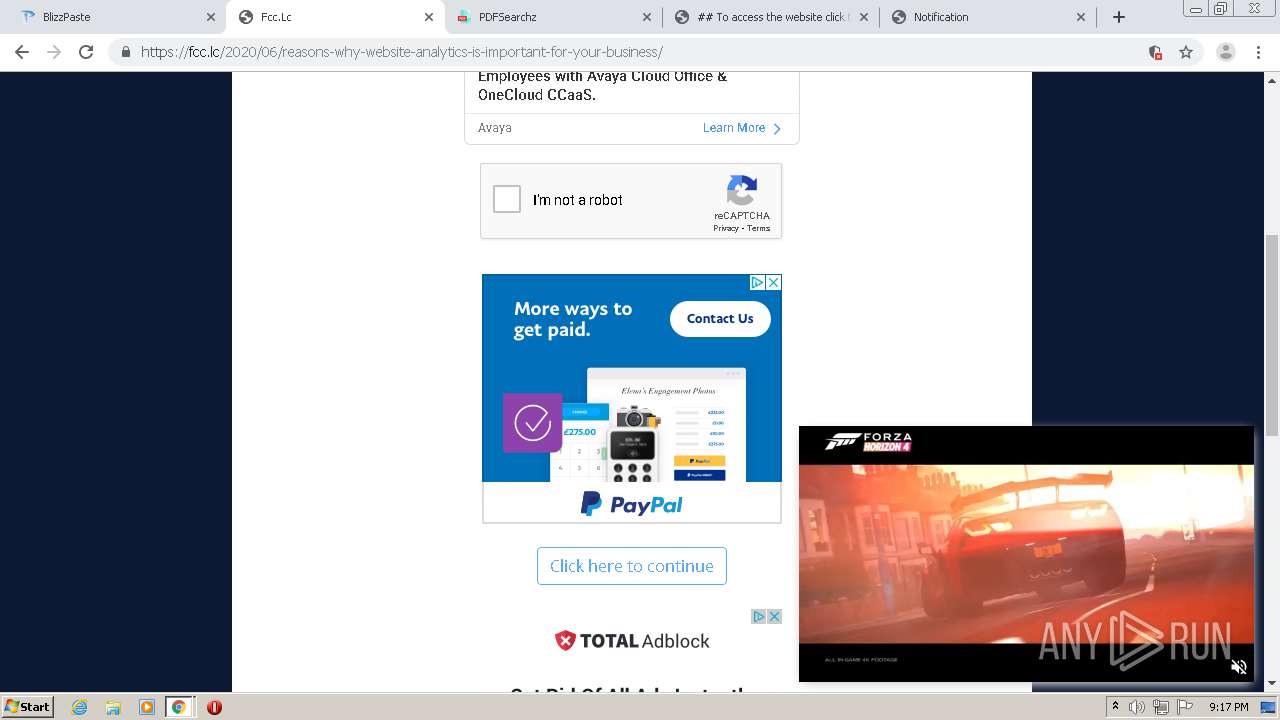This screenshot has height=720, width=1280.
Task: Check the I'm not a robot checkbox
Action: pos(507,199)
